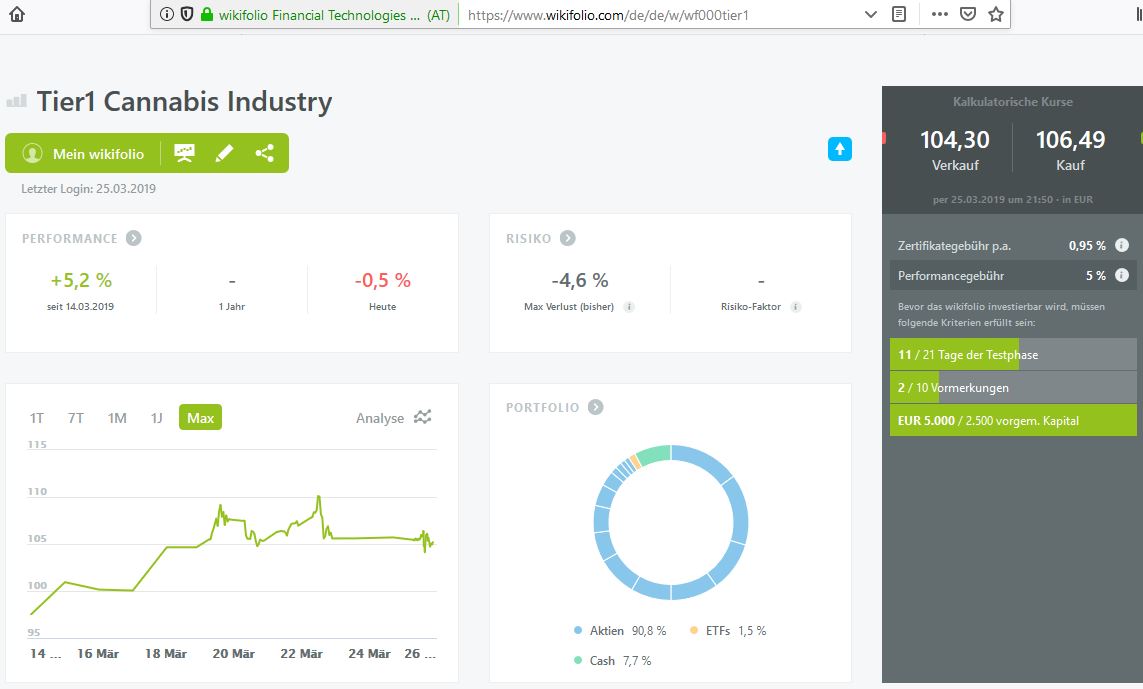Viewport: 1143px width, 689px height.
Task: Click the URL address bar field
Action: pyautogui.click(x=660, y=15)
